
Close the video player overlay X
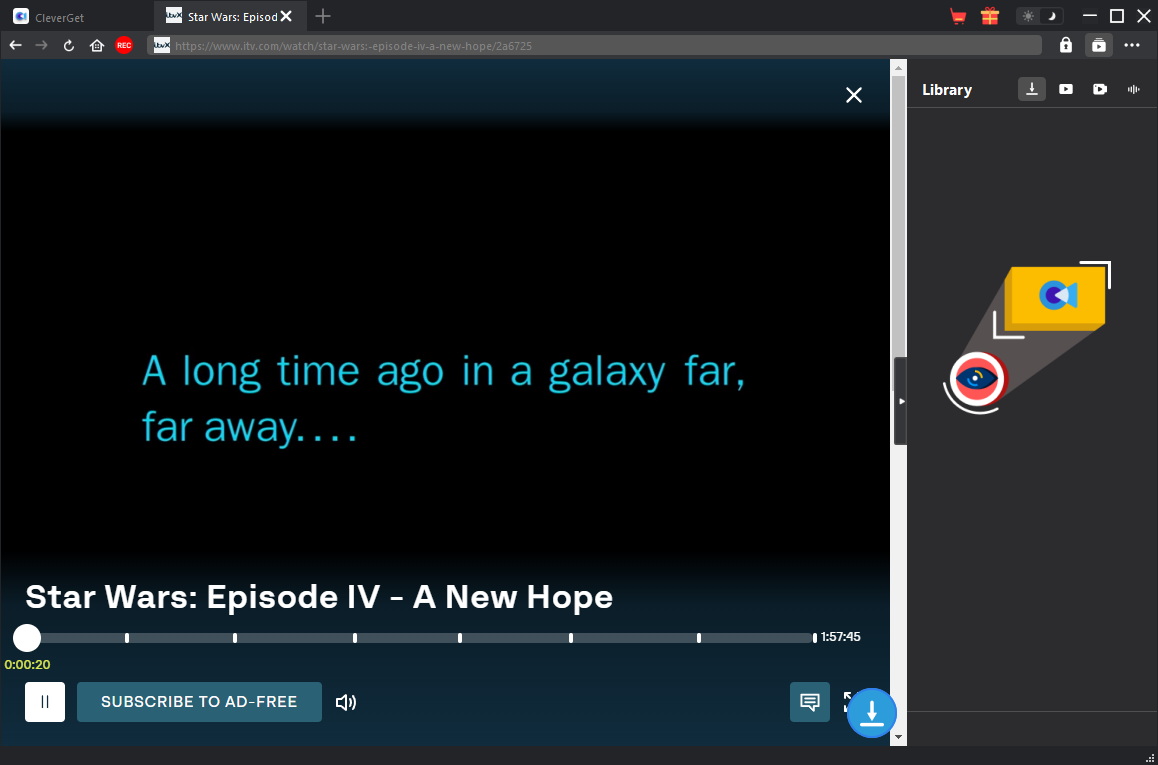pos(854,95)
